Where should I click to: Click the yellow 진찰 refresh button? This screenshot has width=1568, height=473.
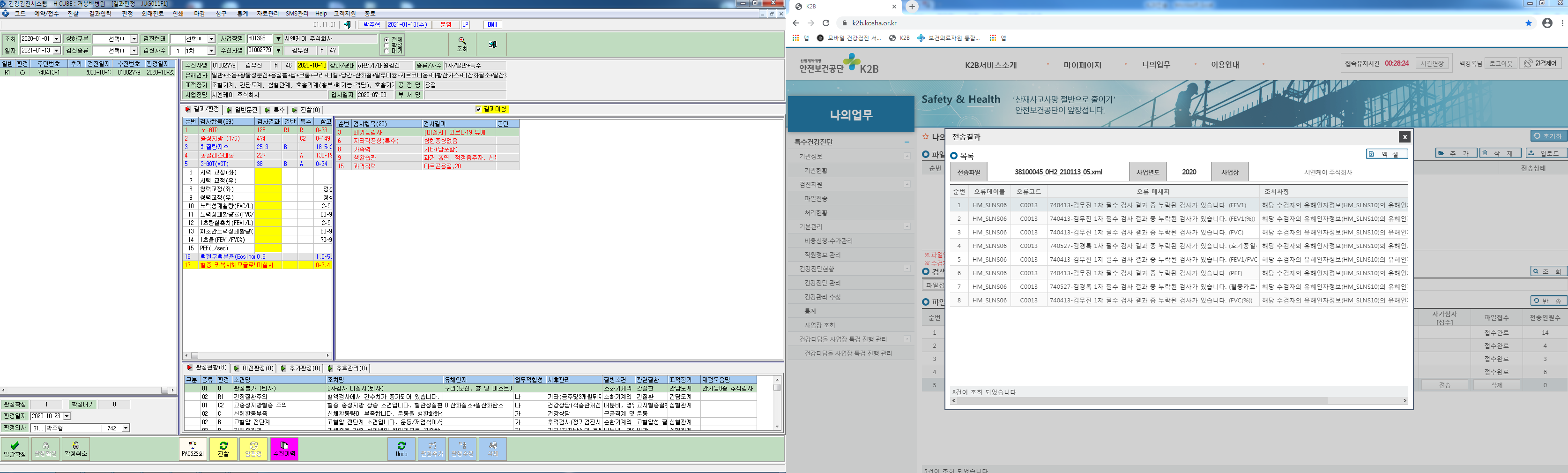click(x=223, y=449)
